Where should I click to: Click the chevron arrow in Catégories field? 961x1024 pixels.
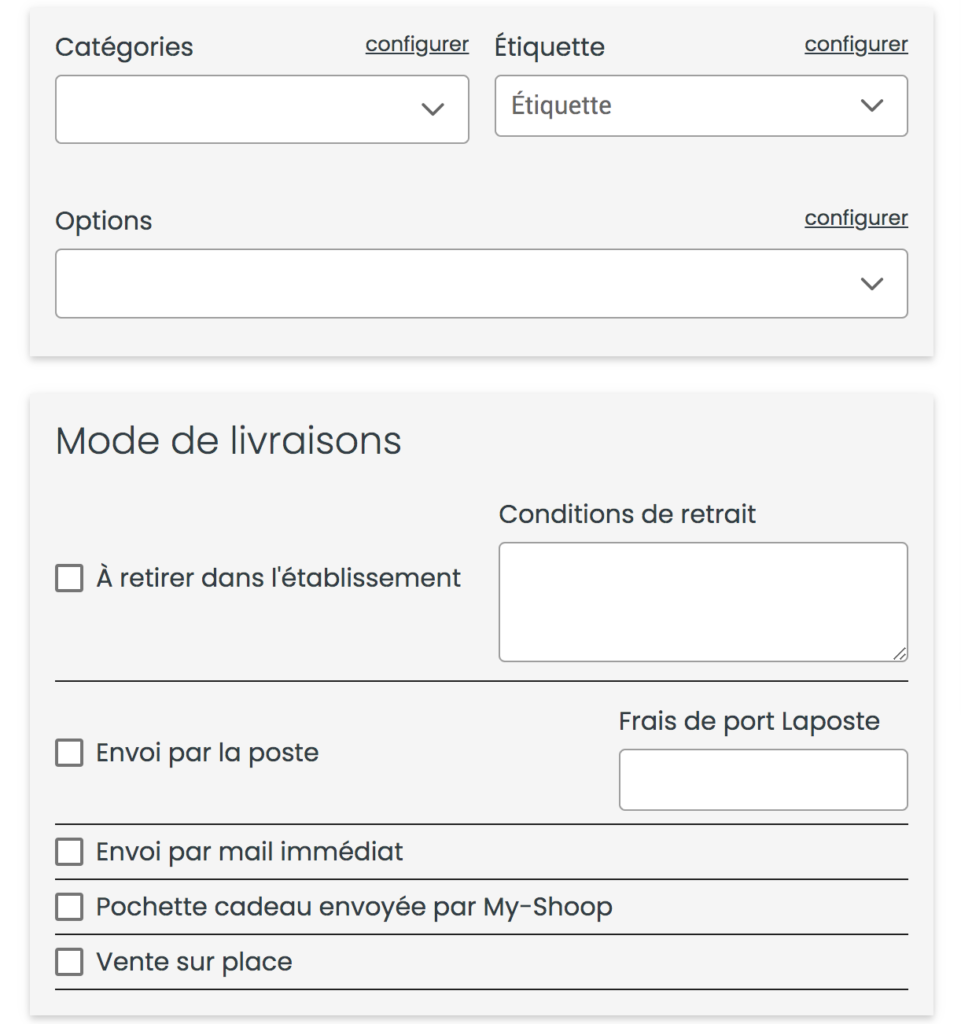pos(432,109)
